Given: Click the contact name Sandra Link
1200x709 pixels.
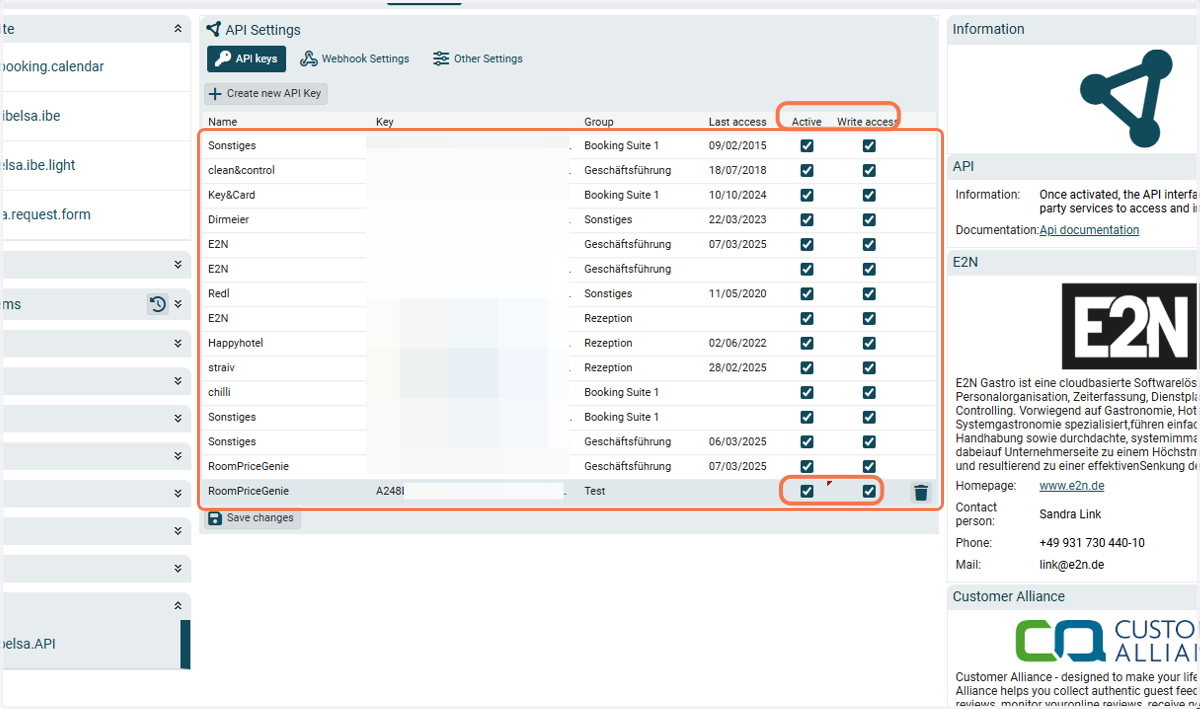Looking at the screenshot, I should pos(1072,513).
